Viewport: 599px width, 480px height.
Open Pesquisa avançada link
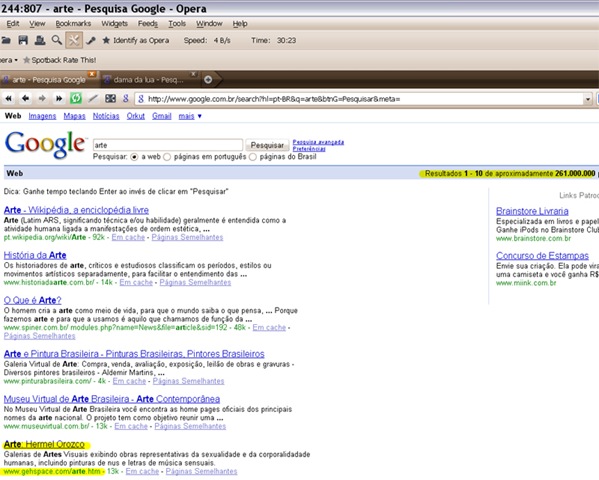click(318, 142)
